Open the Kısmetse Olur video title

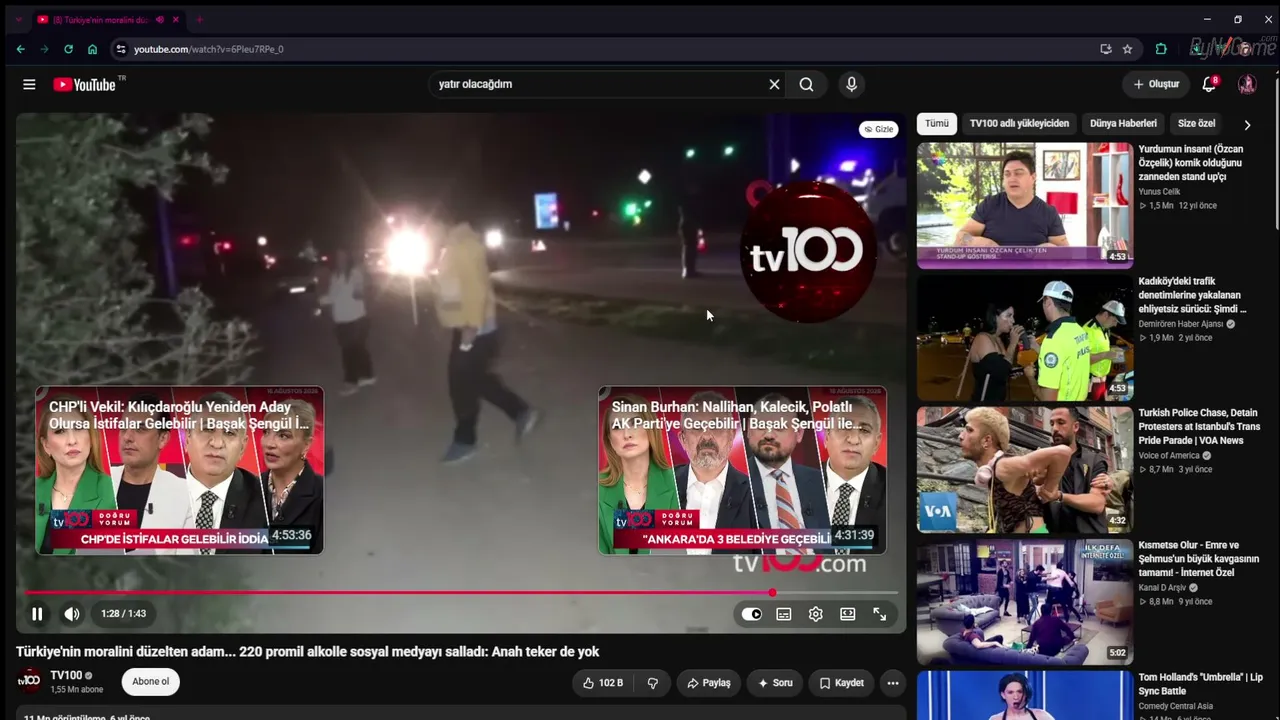coord(1198,559)
